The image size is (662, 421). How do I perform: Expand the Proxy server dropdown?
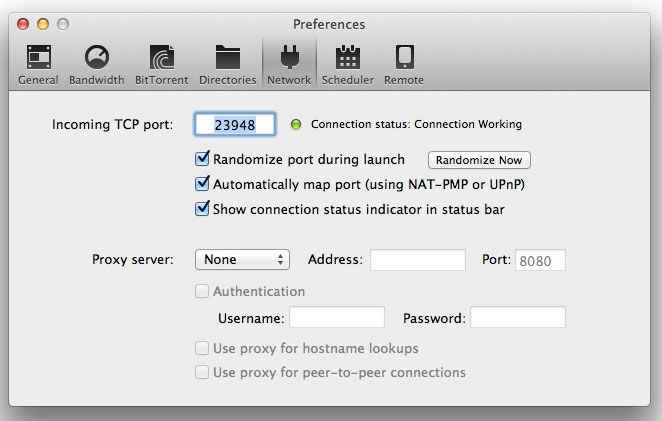[x=242, y=260]
